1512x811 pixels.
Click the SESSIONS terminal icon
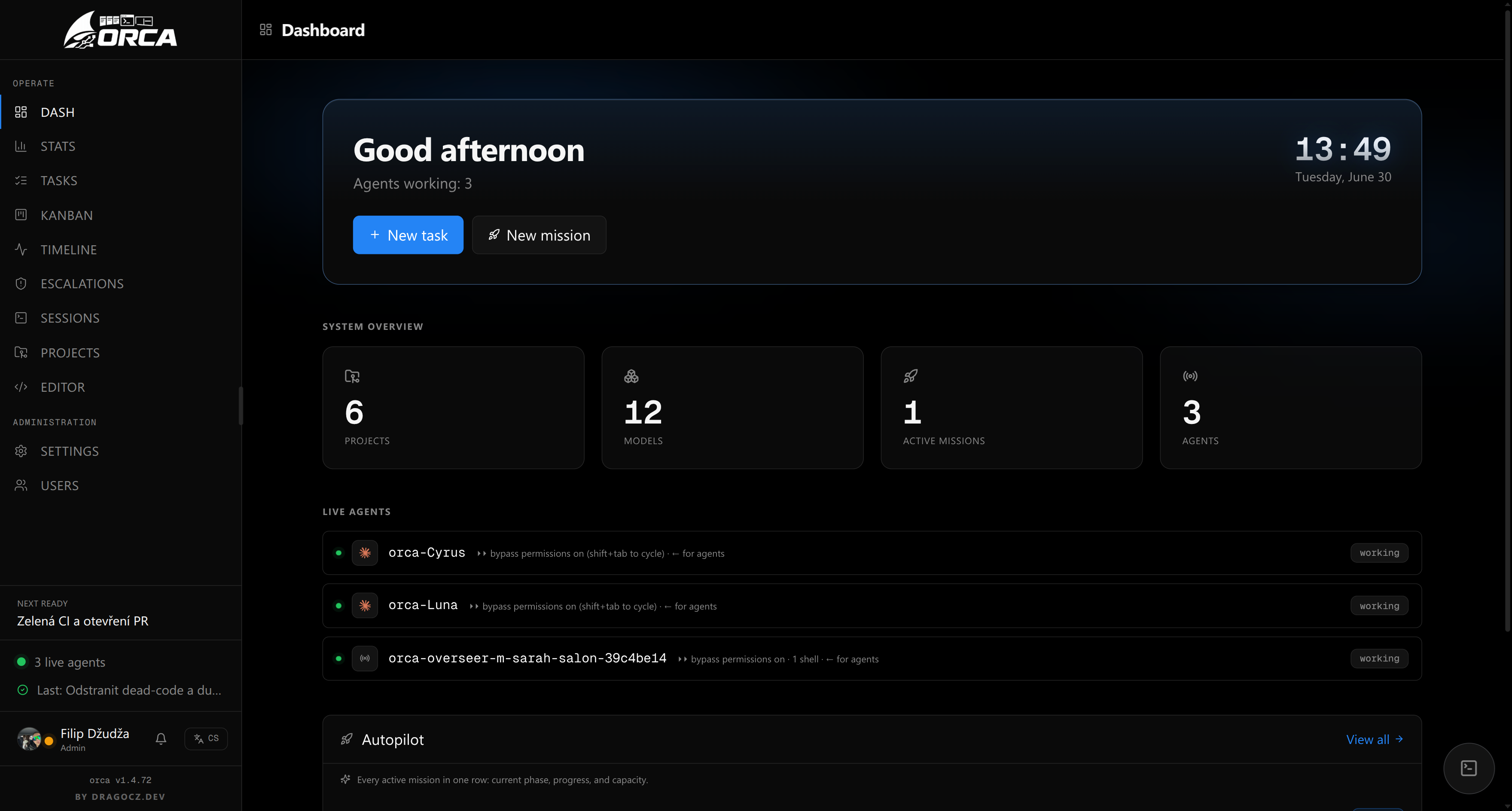click(21, 318)
